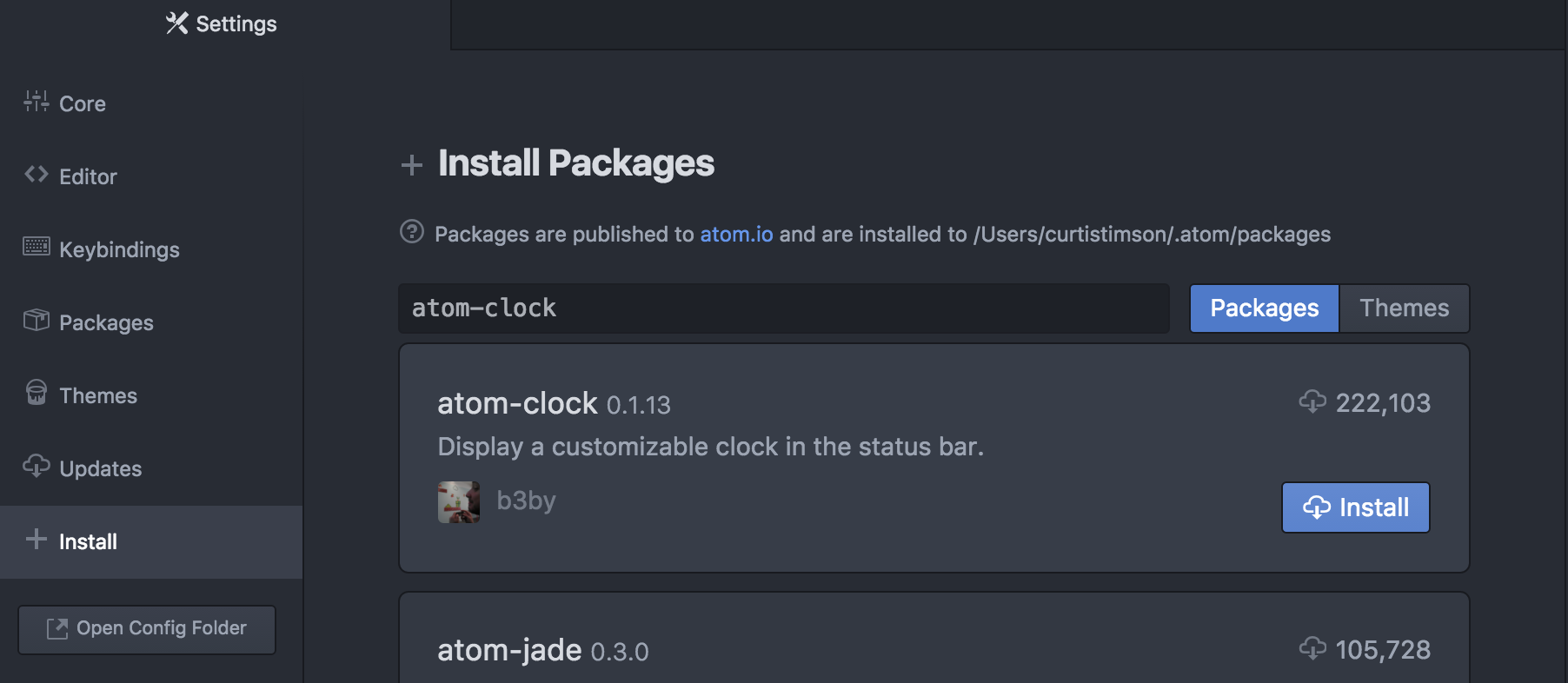Screen dimensions: 1568x683
Task: Install the atom-clock package
Action: tap(1355, 507)
